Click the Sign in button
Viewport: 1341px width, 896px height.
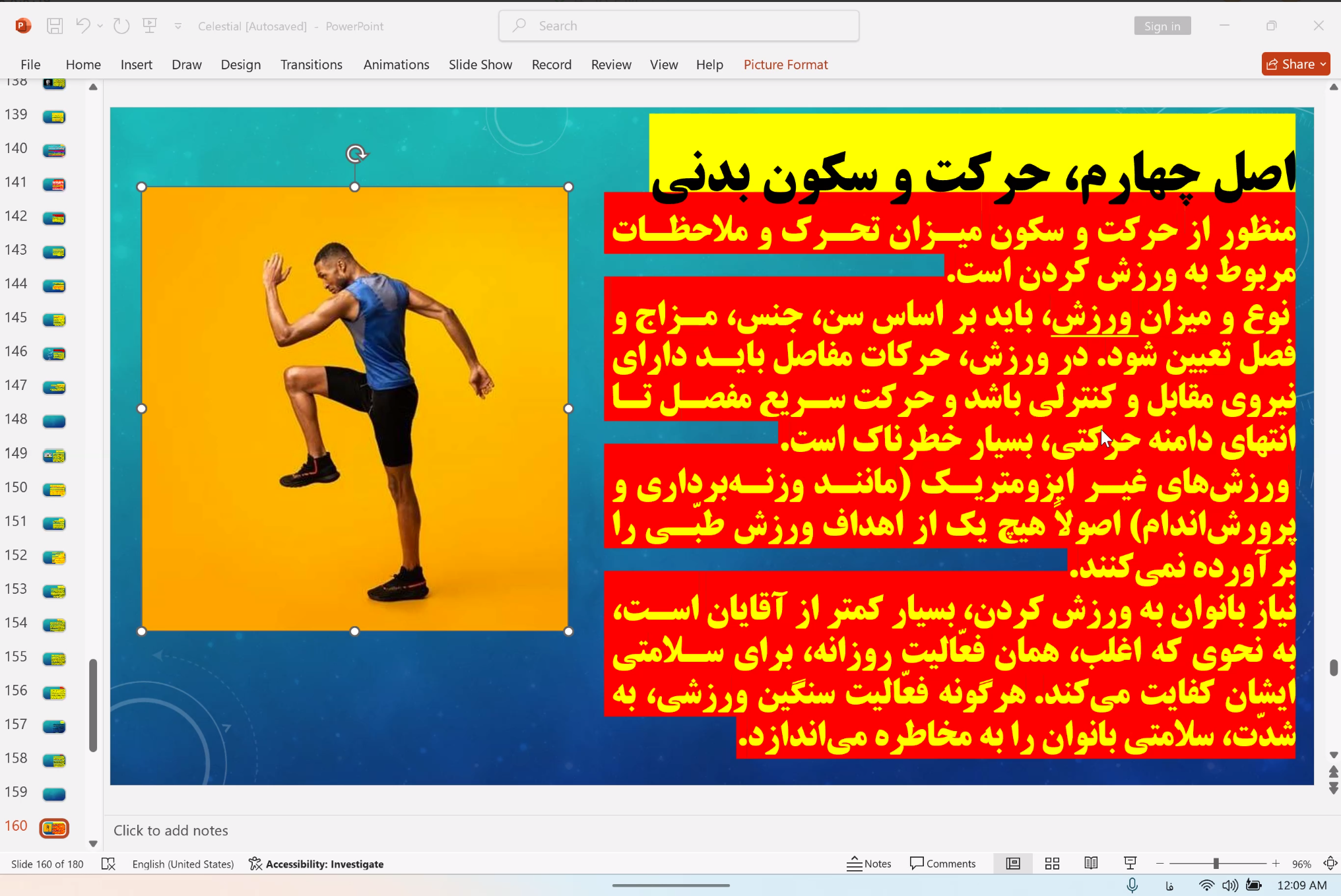point(1161,26)
